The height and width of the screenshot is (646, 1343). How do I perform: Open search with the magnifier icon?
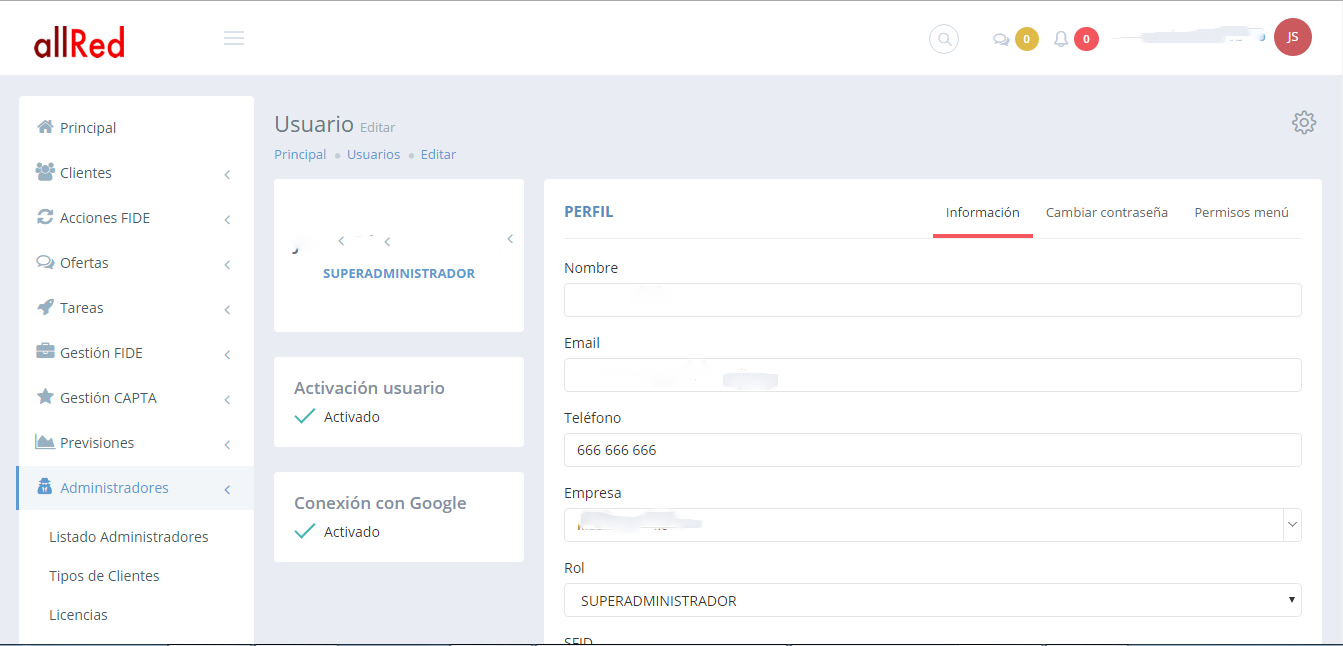[943, 39]
